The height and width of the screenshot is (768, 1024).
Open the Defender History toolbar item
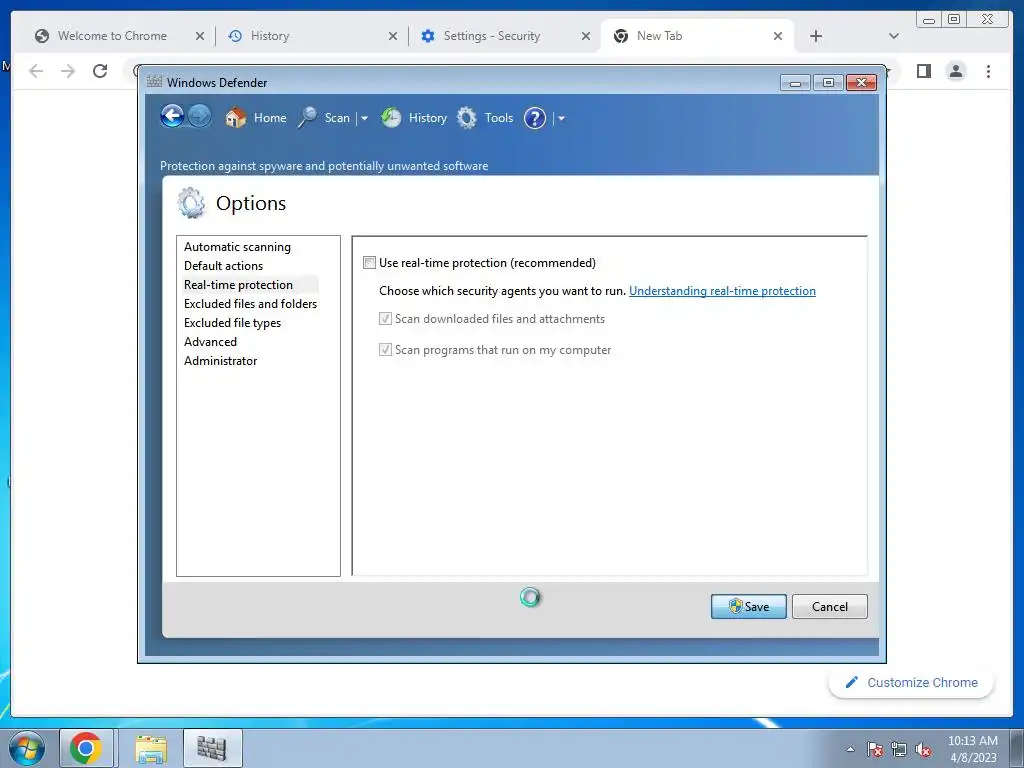[414, 118]
